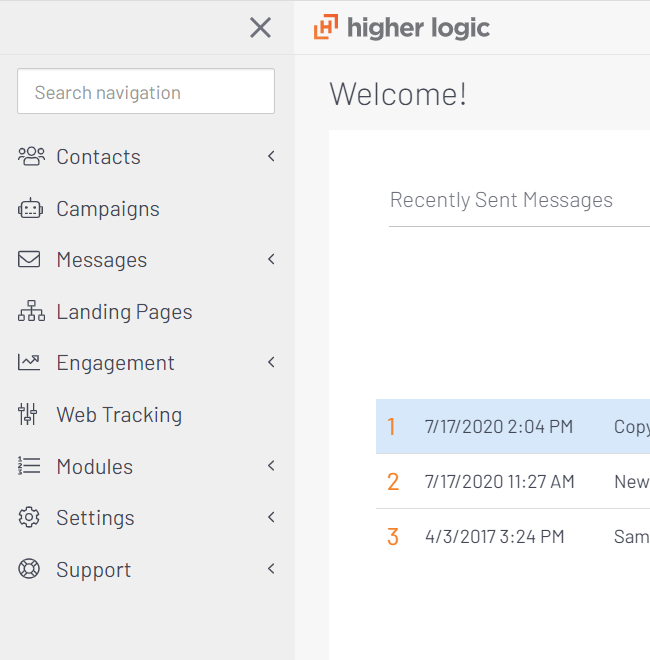Click the Engagement chart icon
This screenshot has height=660, width=650.
29,362
